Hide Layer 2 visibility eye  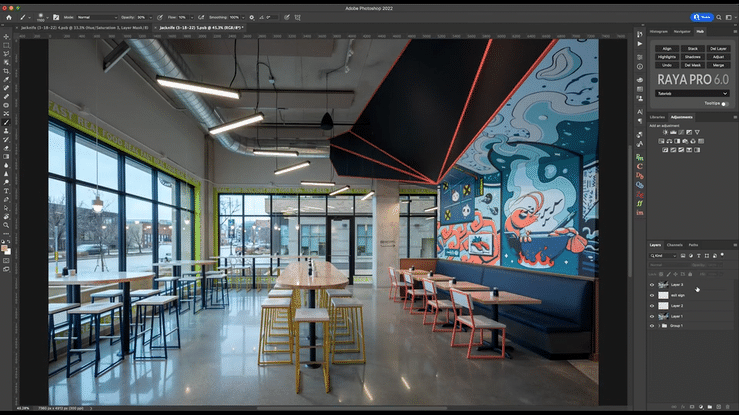[652, 306]
